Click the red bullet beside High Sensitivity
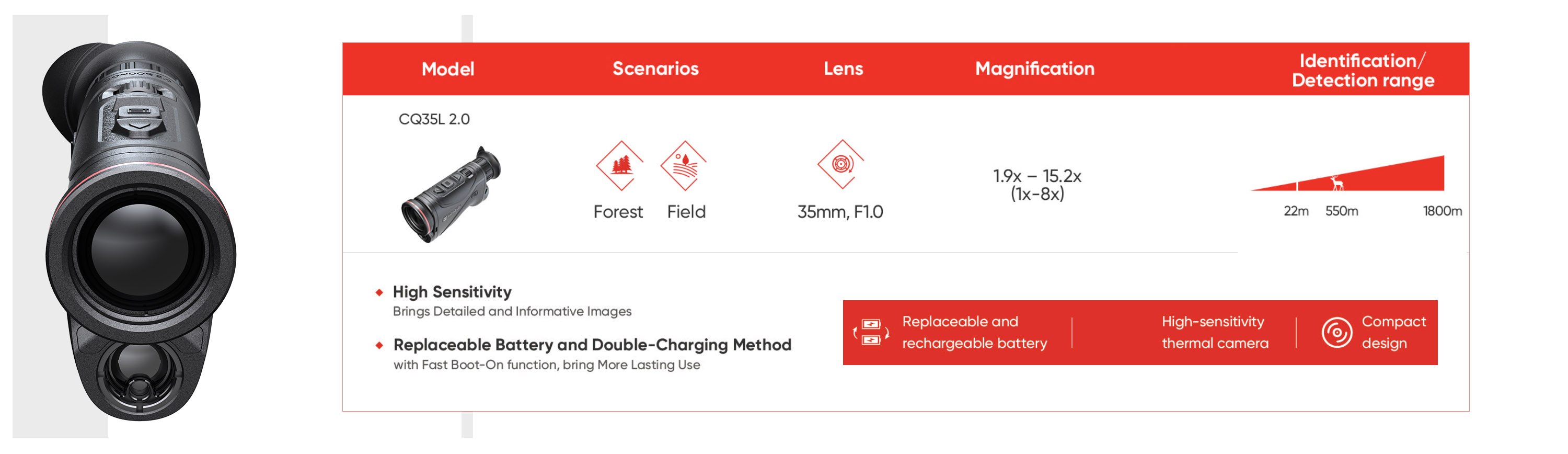Image resolution: width=1568 pixels, height=454 pixels. [379, 292]
